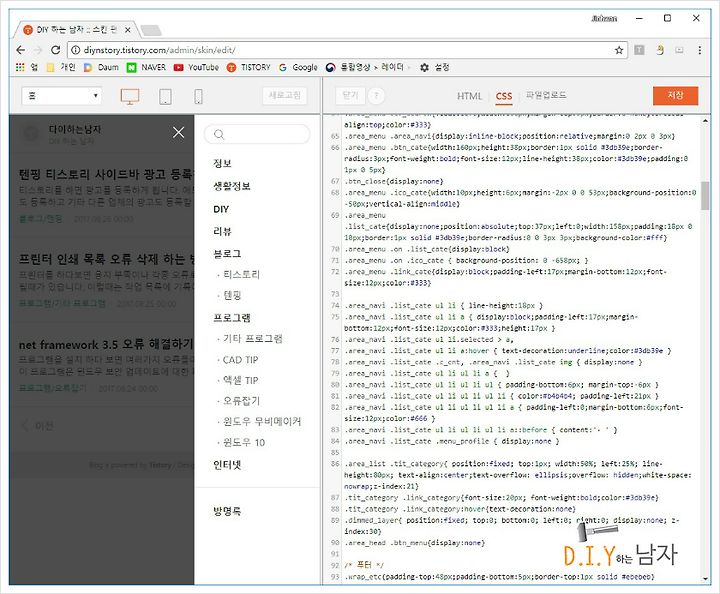Image resolution: width=720 pixels, height=594 pixels.
Task: Open post 텐핑 티스토리 사이드바 광고 등록
Action: [x=106, y=174]
